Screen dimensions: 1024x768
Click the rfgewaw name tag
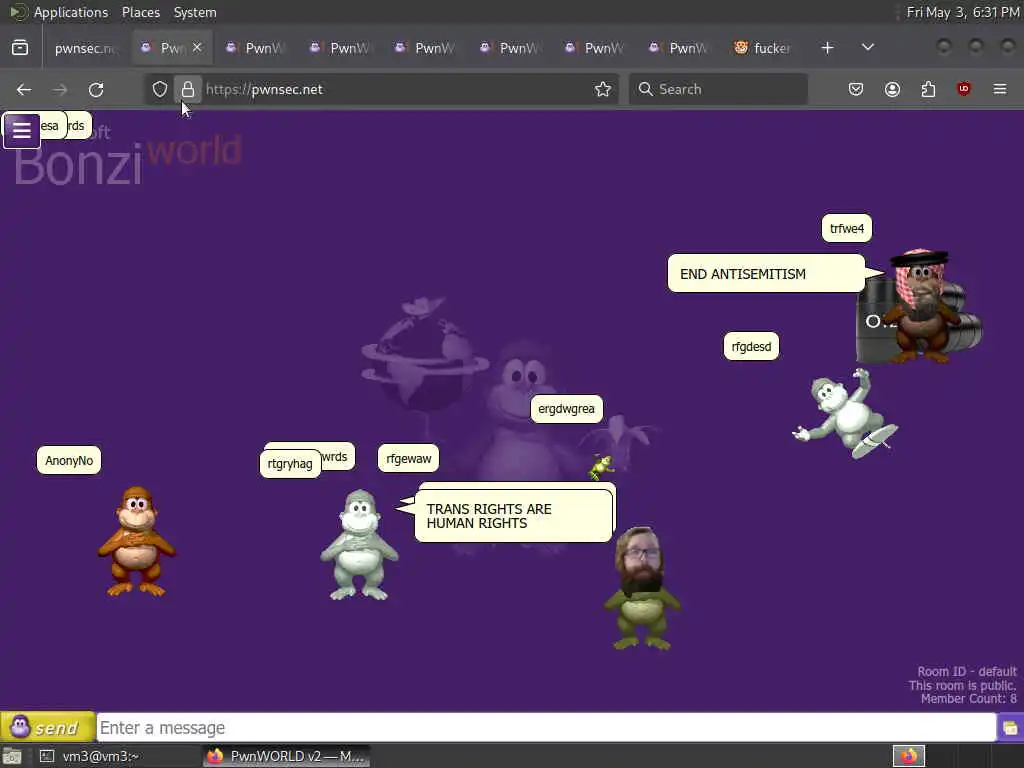point(408,458)
